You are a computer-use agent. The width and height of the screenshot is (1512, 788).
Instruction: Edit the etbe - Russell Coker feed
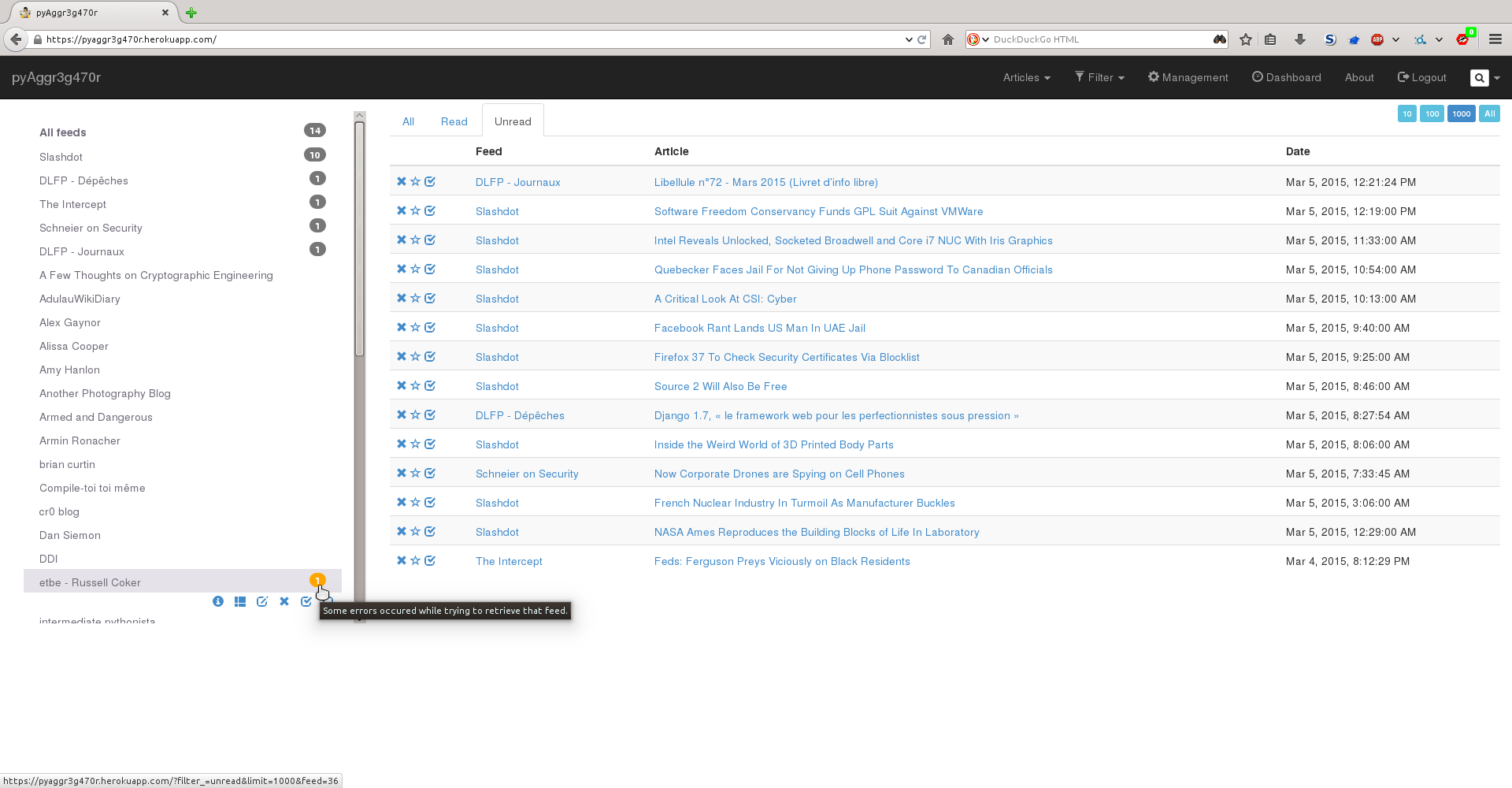tap(262, 601)
